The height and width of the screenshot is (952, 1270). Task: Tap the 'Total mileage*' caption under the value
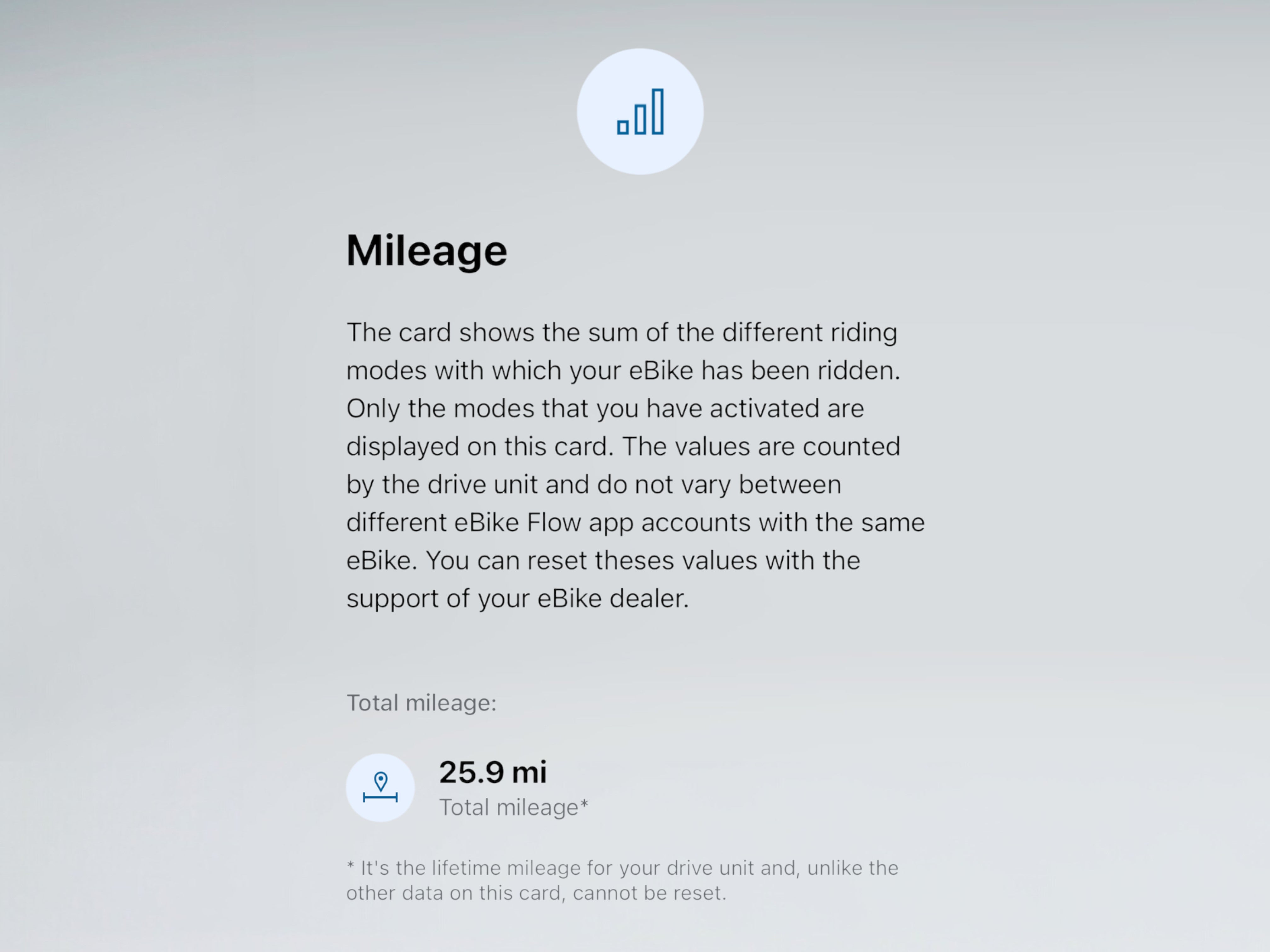point(514,807)
